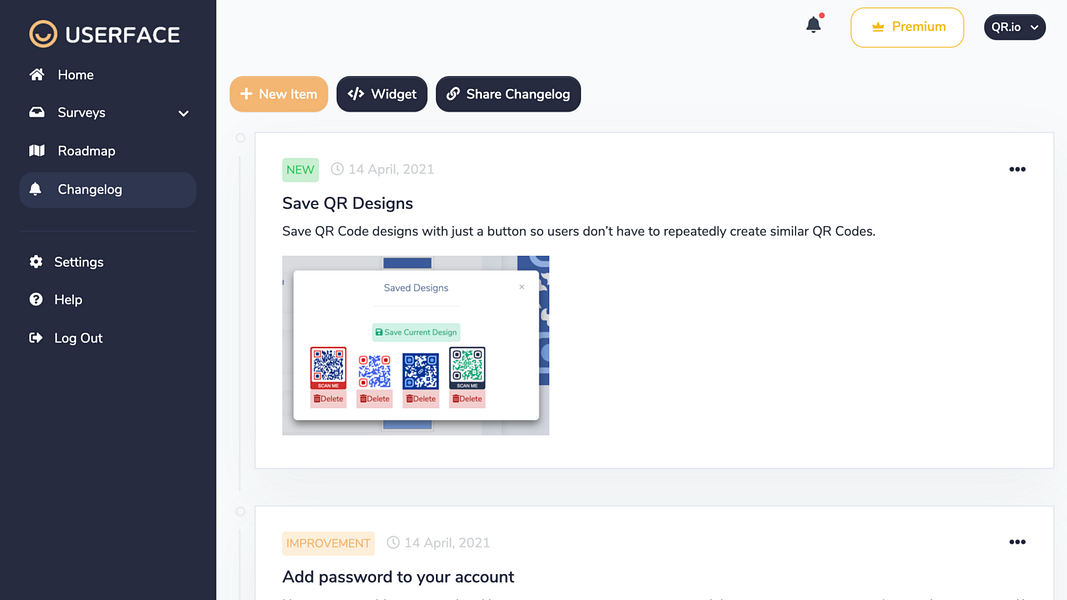This screenshot has height=600, width=1067.
Task: Open the Widget embed button
Action: (382, 94)
